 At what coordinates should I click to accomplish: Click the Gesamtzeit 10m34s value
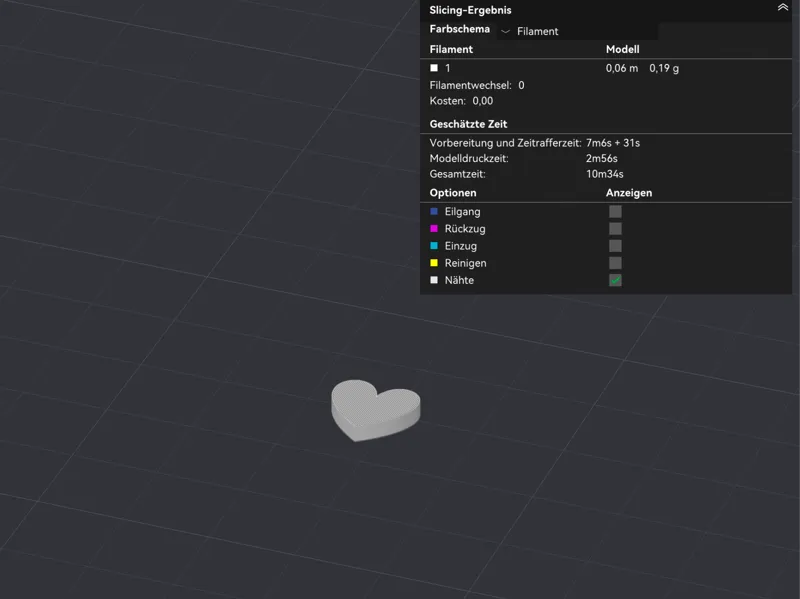(605, 174)
